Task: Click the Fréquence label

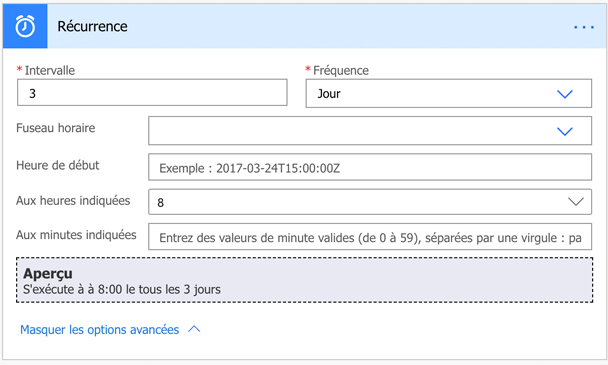Action: tap(341, 70)
